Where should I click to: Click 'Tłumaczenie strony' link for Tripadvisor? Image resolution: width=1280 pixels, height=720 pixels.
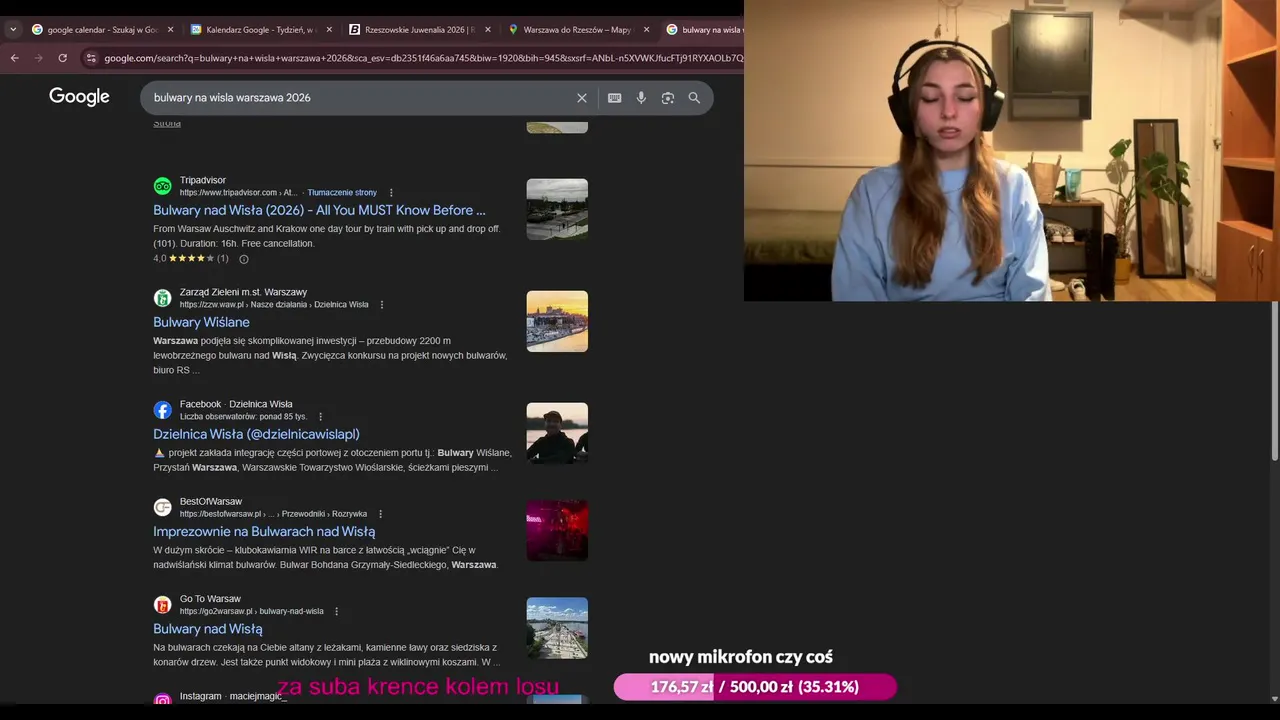tap(342, 193)
